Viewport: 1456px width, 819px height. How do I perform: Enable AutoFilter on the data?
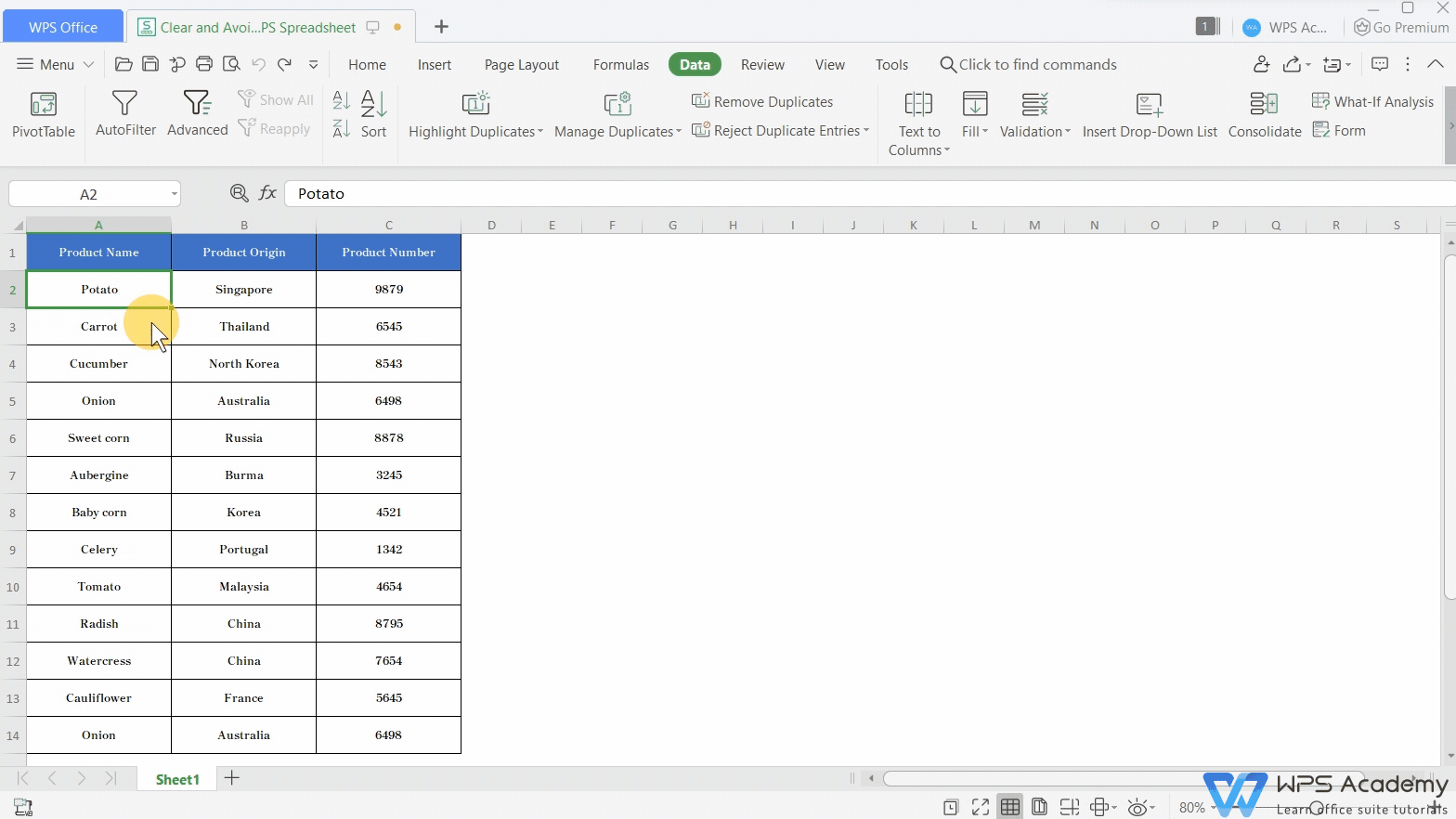click(124, 104)
